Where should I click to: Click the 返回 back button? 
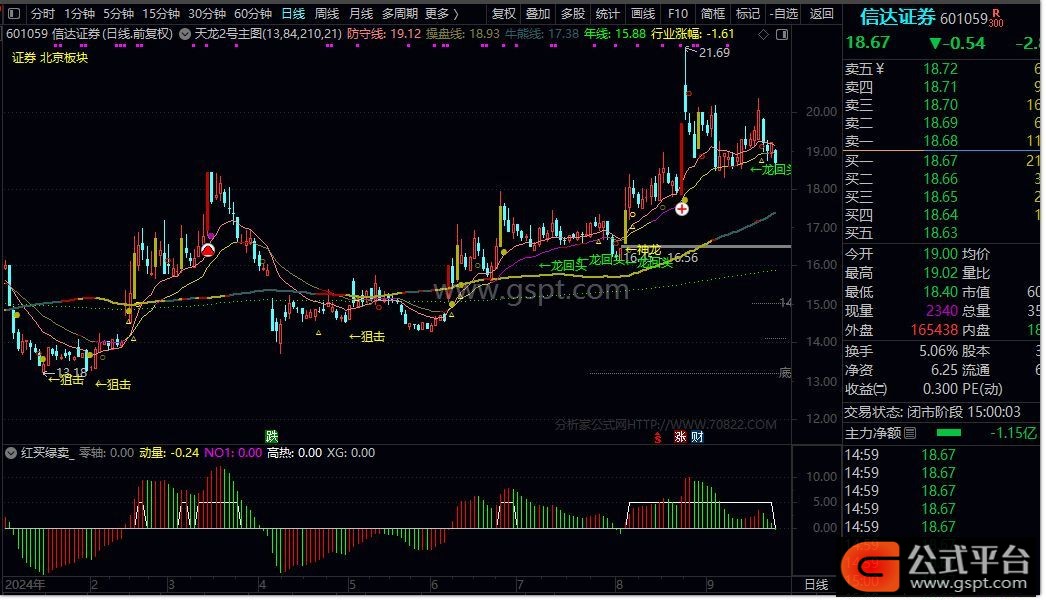click(821, 14)
